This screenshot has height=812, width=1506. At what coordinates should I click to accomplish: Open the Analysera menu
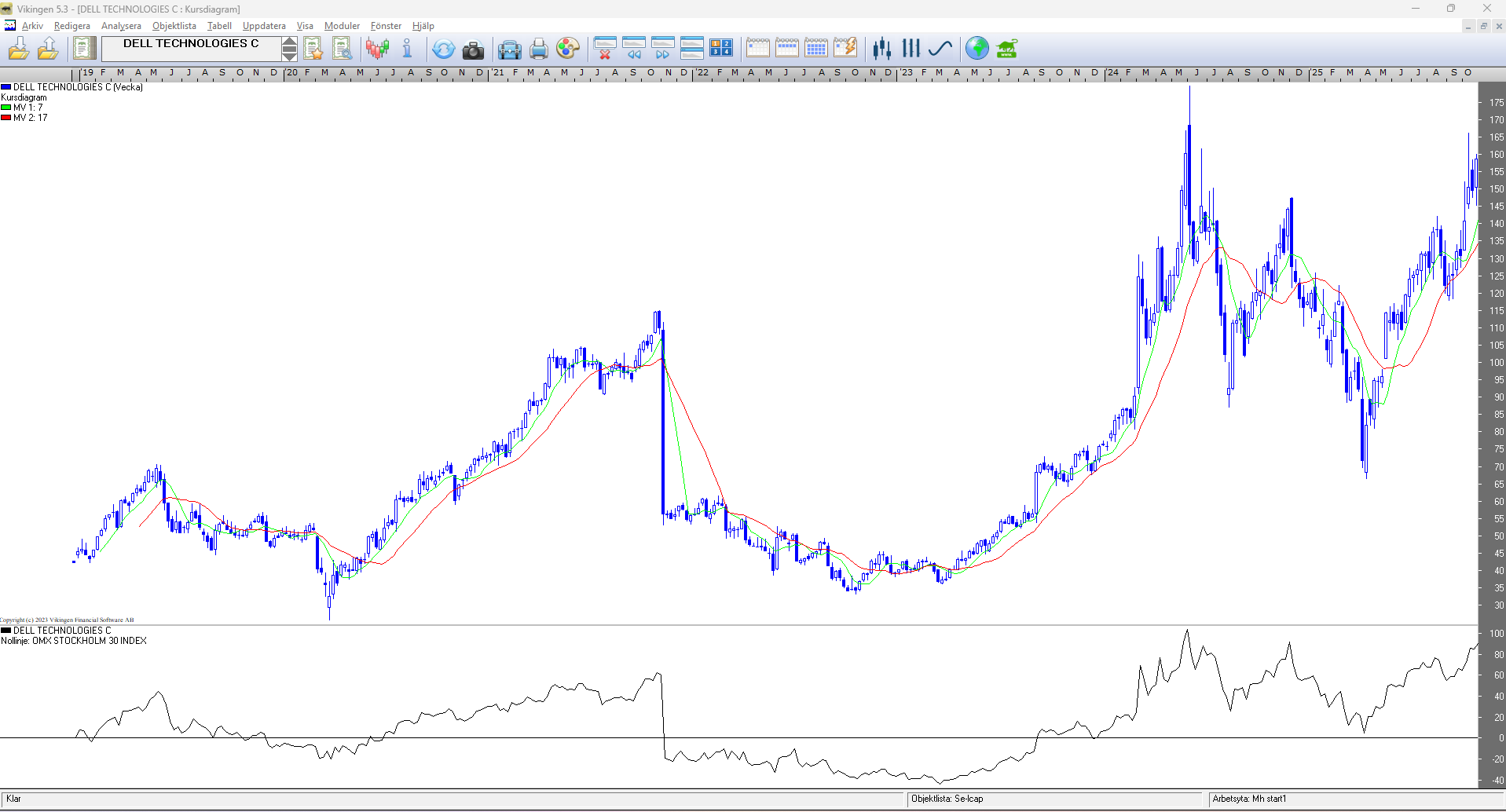coord(121,26)
